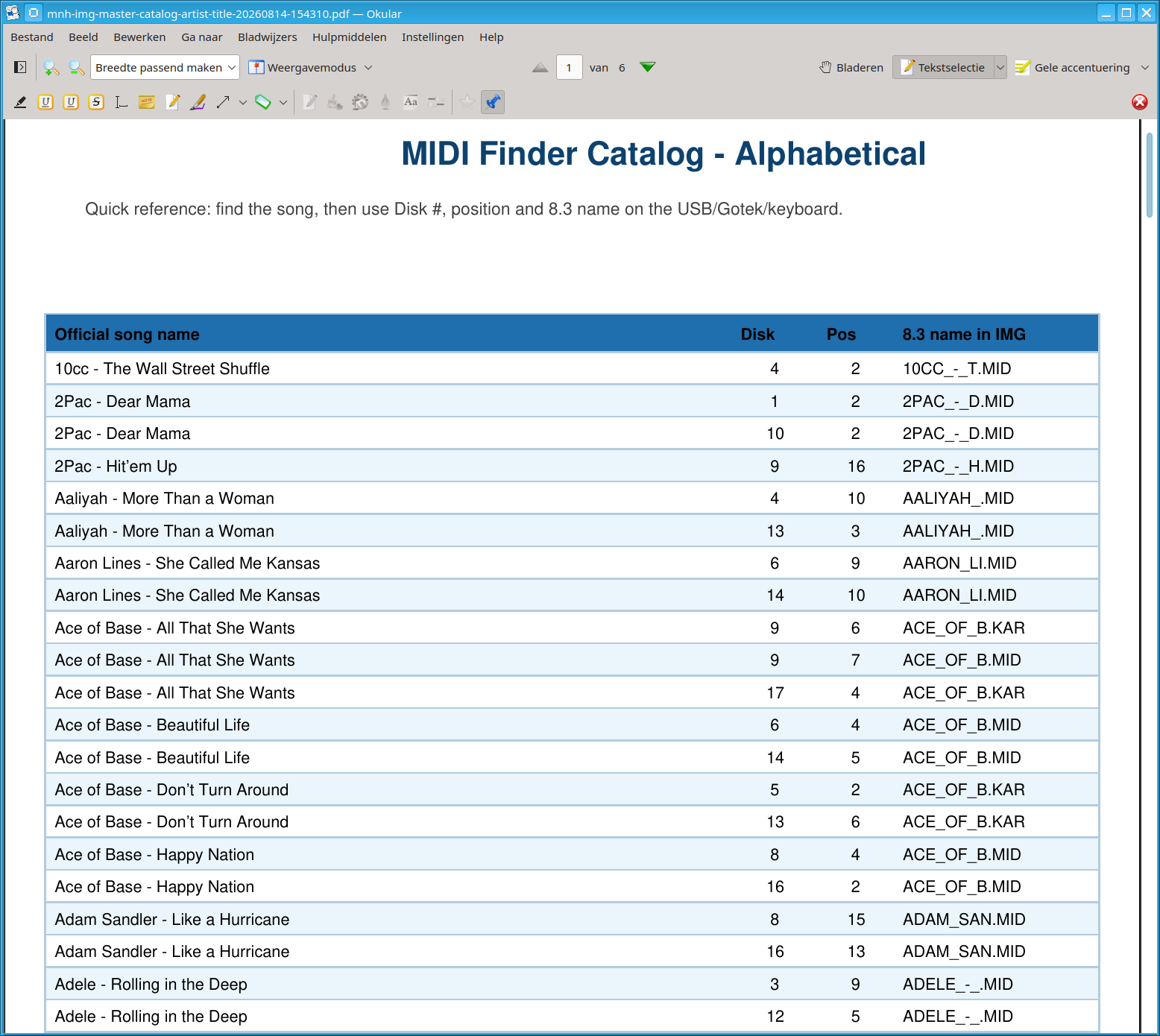This screenshot has height=1036, width=1160.
Task: Click the greyed annotation settings sliders icon
Action: pos(436,102)
